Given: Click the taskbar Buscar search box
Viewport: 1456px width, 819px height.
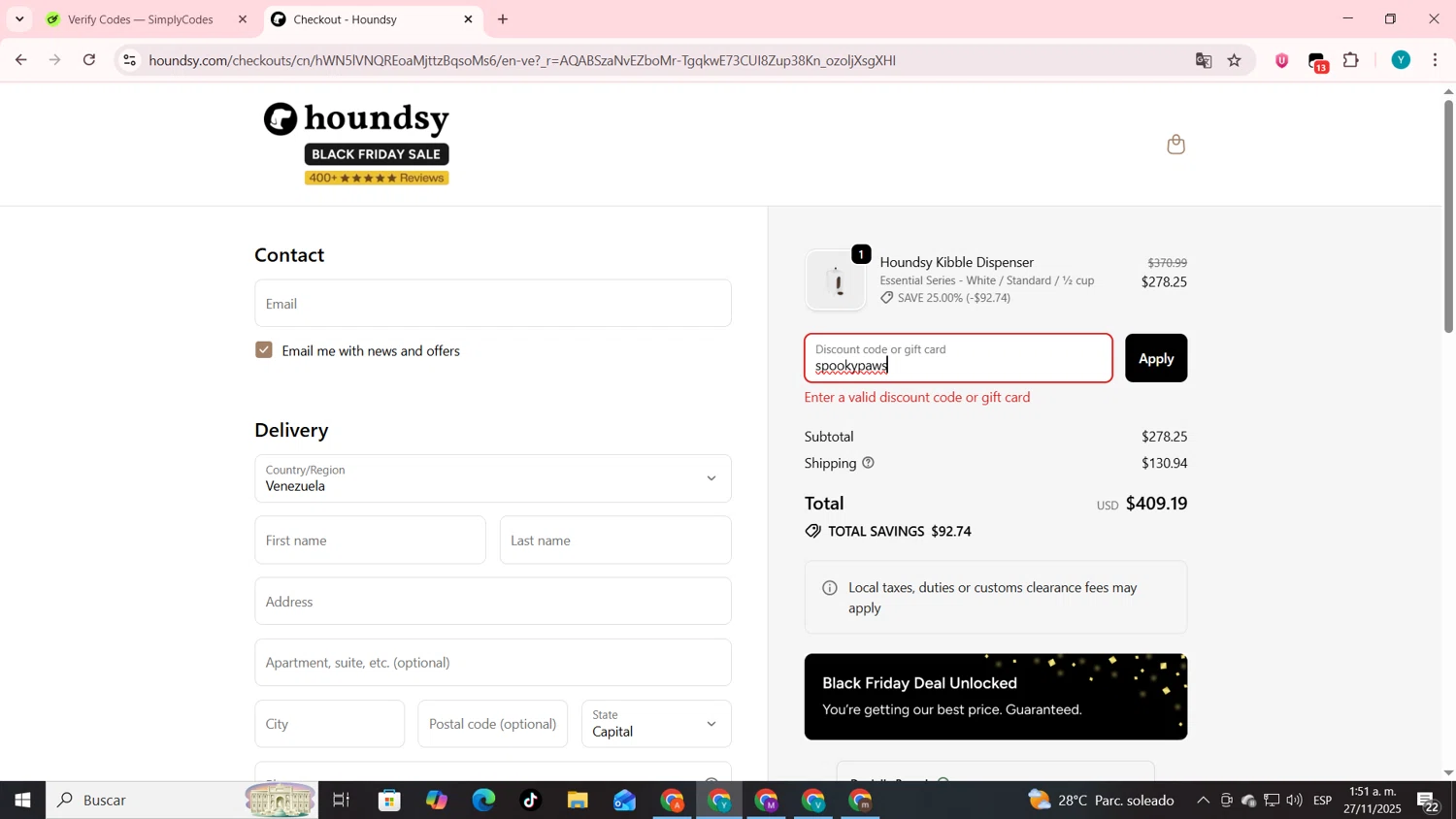Looking at the screenshot, I should pos(182,801).
